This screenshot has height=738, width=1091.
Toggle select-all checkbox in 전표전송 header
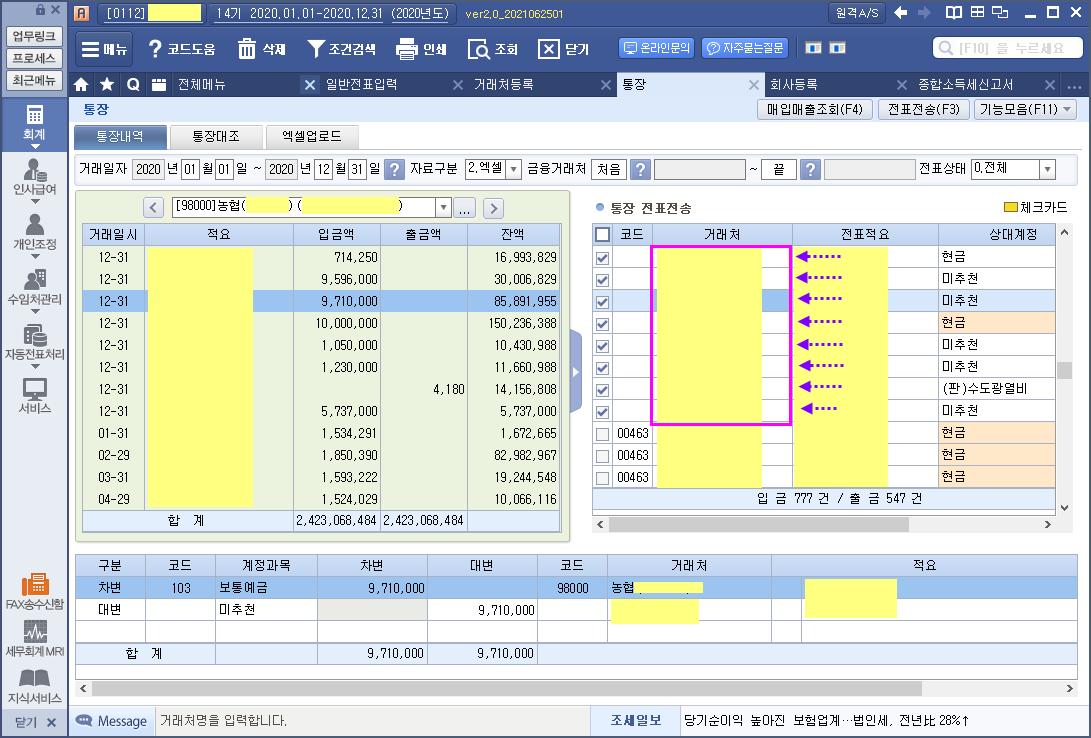click(602, 235)
